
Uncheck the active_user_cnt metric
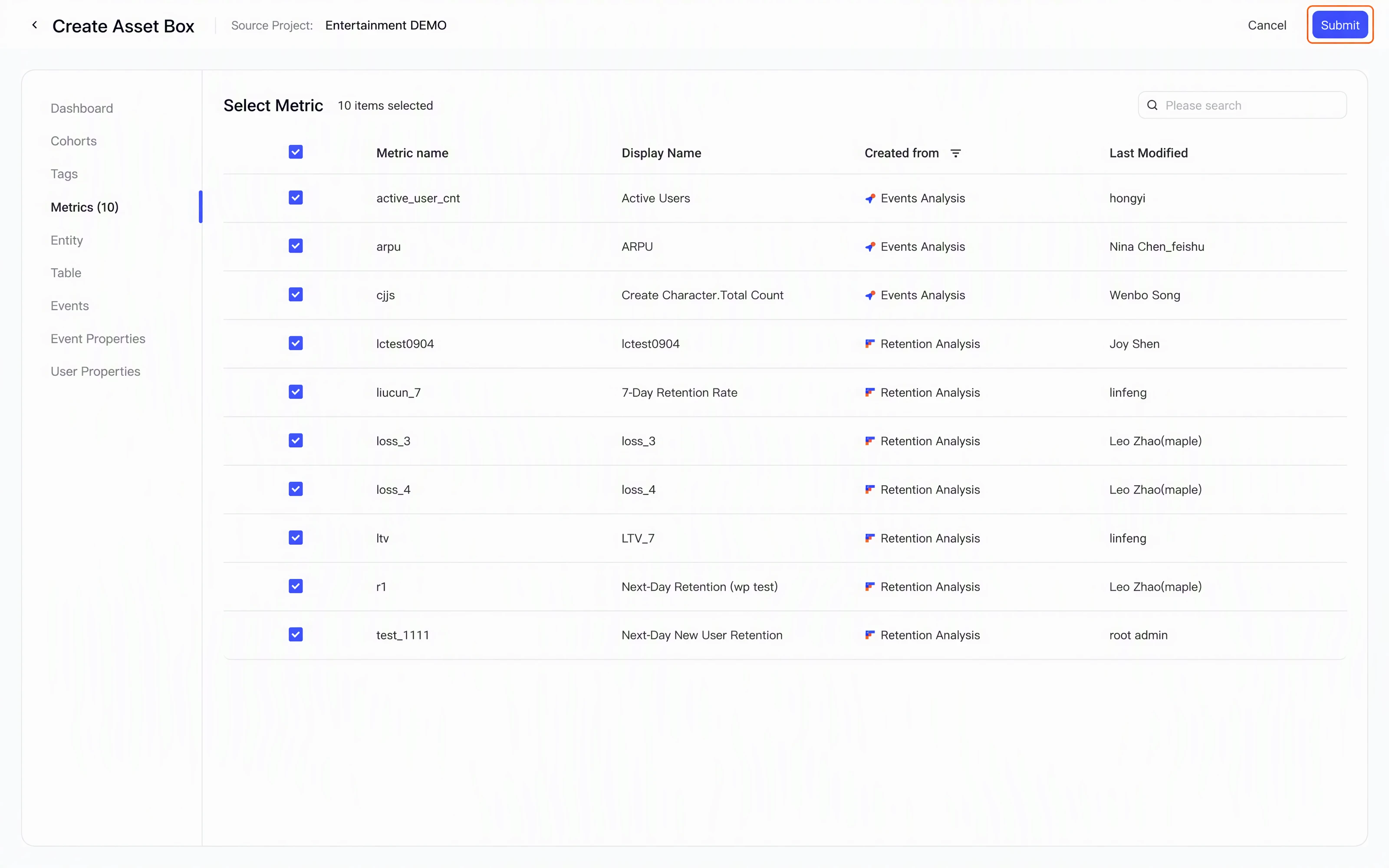[x=296, y=198]
